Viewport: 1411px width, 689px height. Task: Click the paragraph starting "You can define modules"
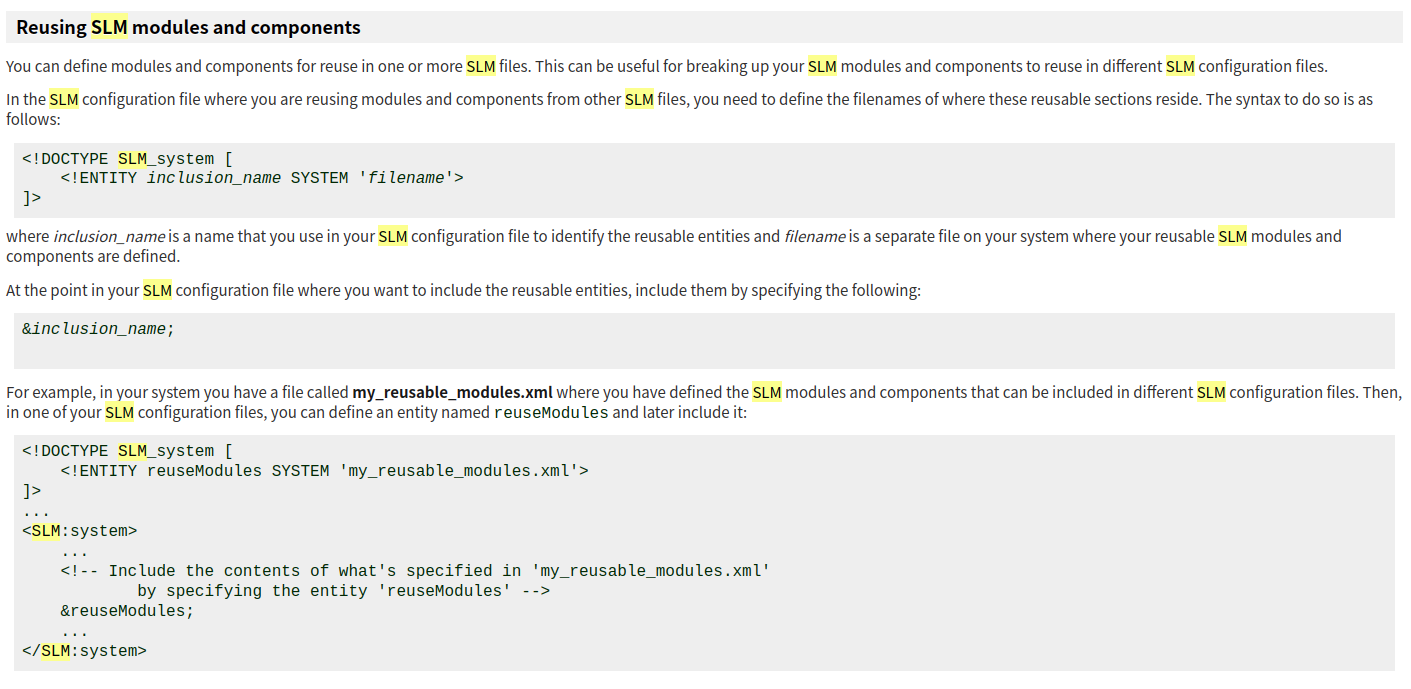pos(666,67)
